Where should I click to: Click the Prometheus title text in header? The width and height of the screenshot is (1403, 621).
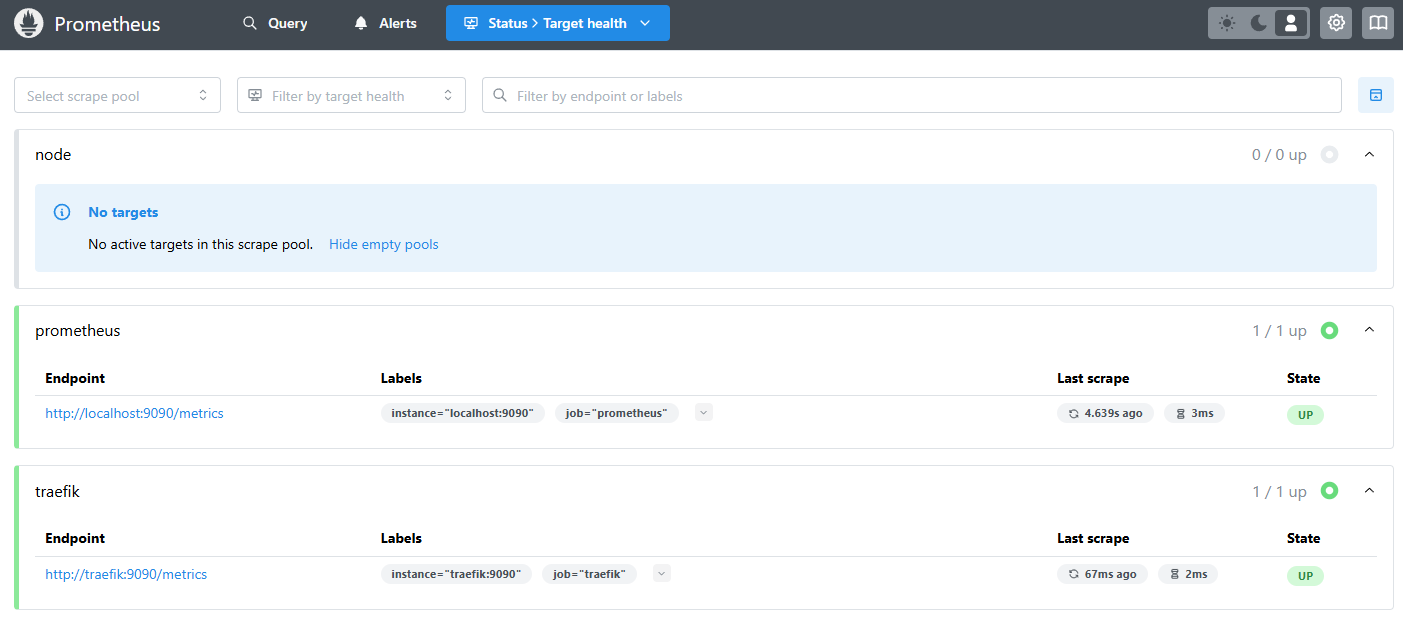click(107, 24)
